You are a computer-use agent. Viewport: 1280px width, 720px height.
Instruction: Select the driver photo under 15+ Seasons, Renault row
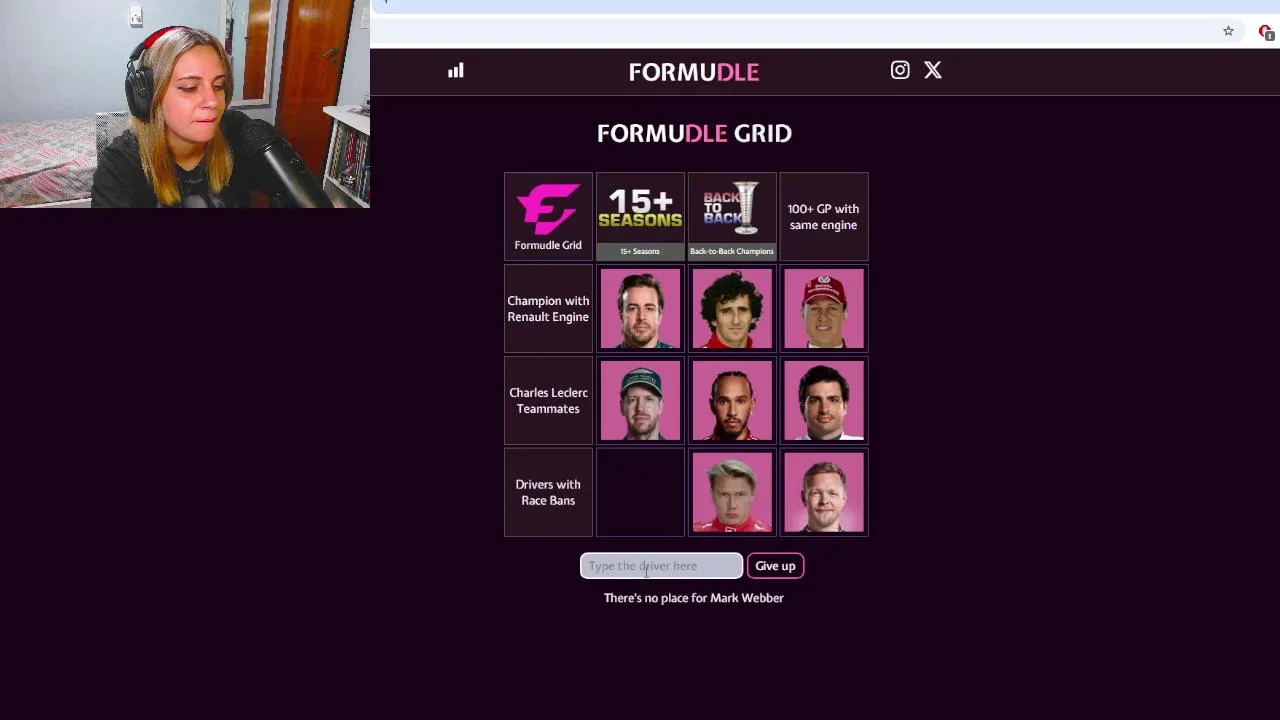coord(640,308)
